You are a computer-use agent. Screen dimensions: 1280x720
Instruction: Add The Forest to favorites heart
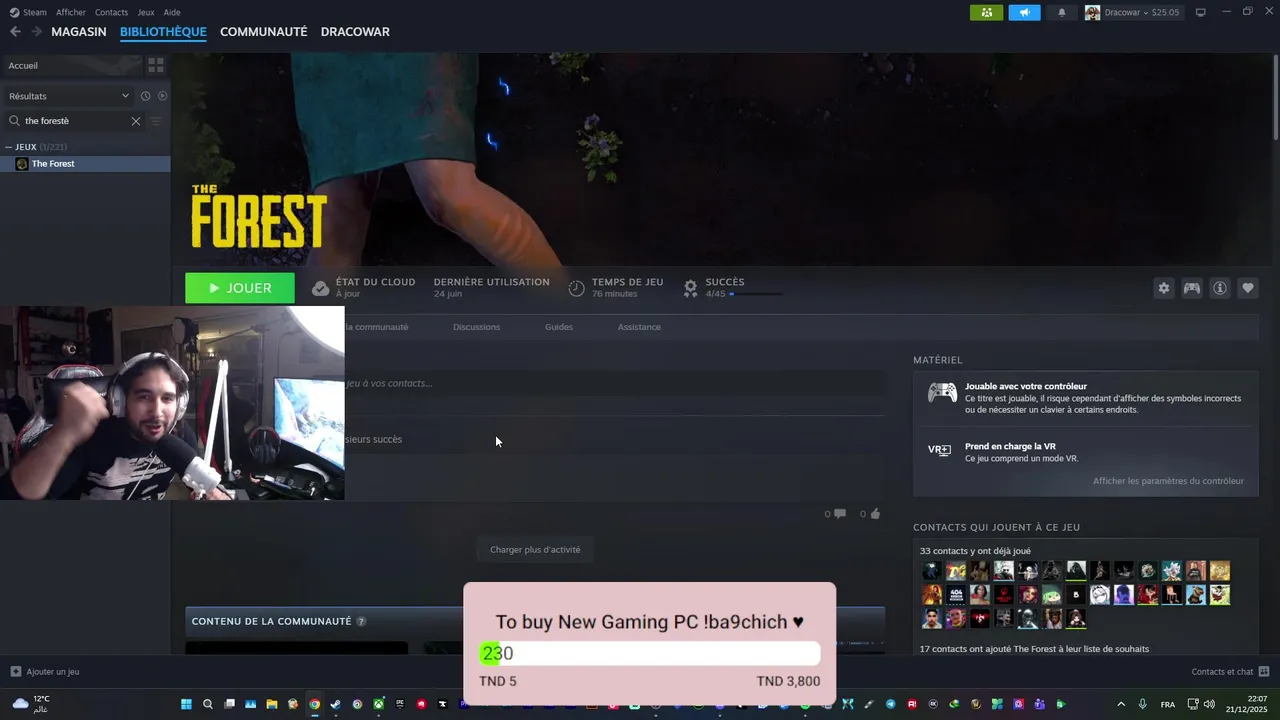(x=1248, y=288)
